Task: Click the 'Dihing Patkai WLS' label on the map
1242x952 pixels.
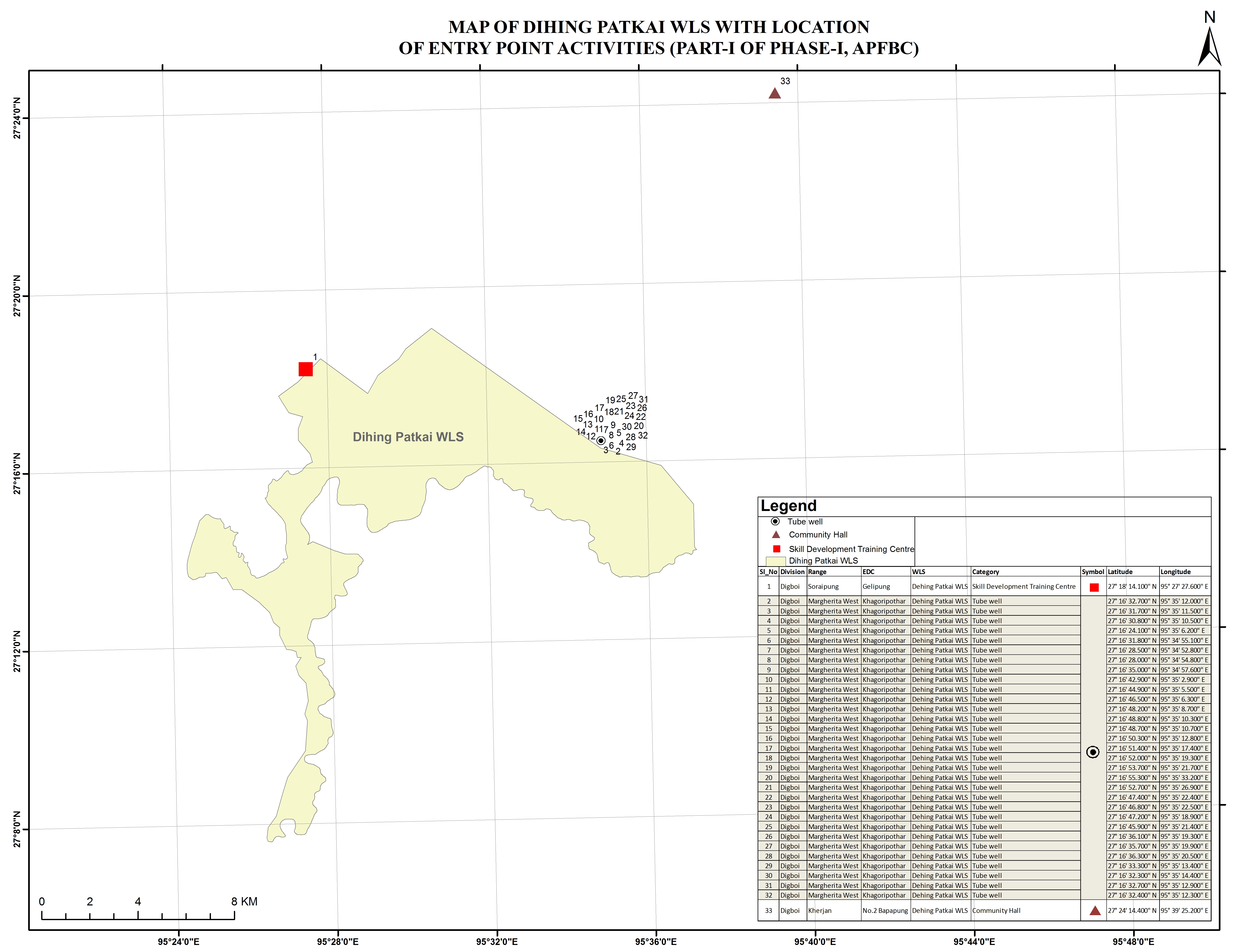Action: click(408, 437)
